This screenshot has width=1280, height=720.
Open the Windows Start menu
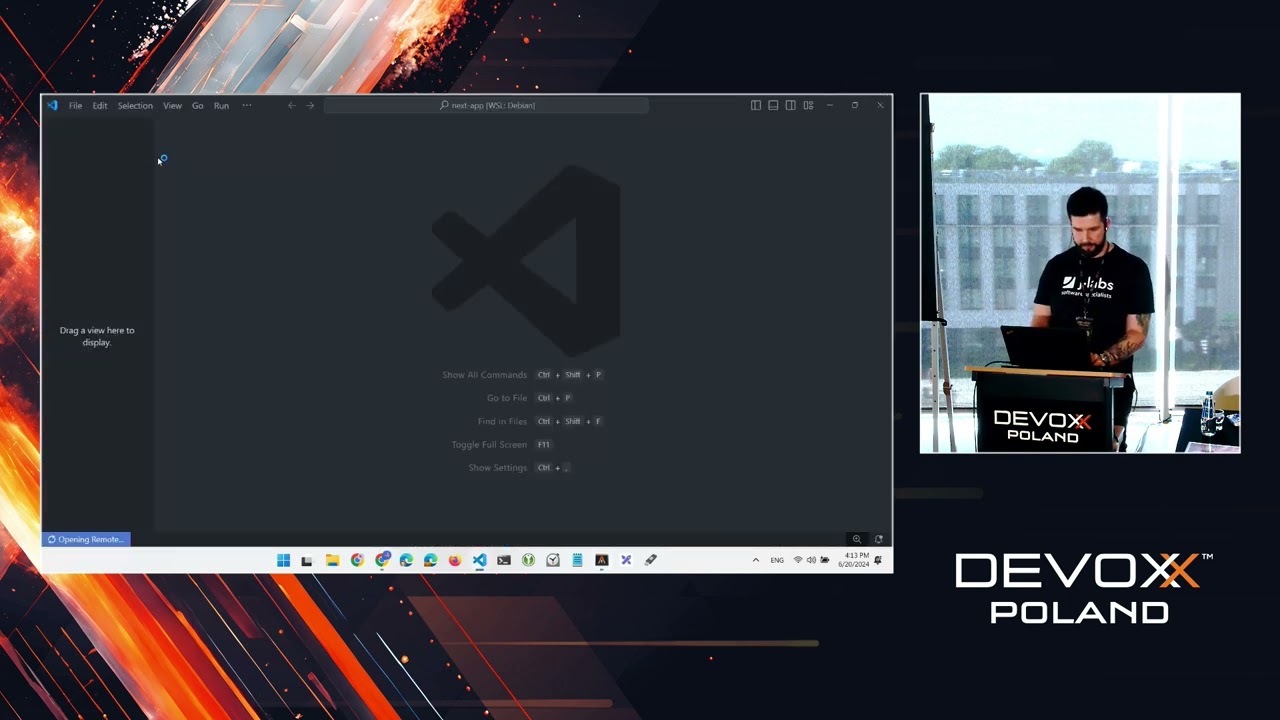(x=283, y=560)
